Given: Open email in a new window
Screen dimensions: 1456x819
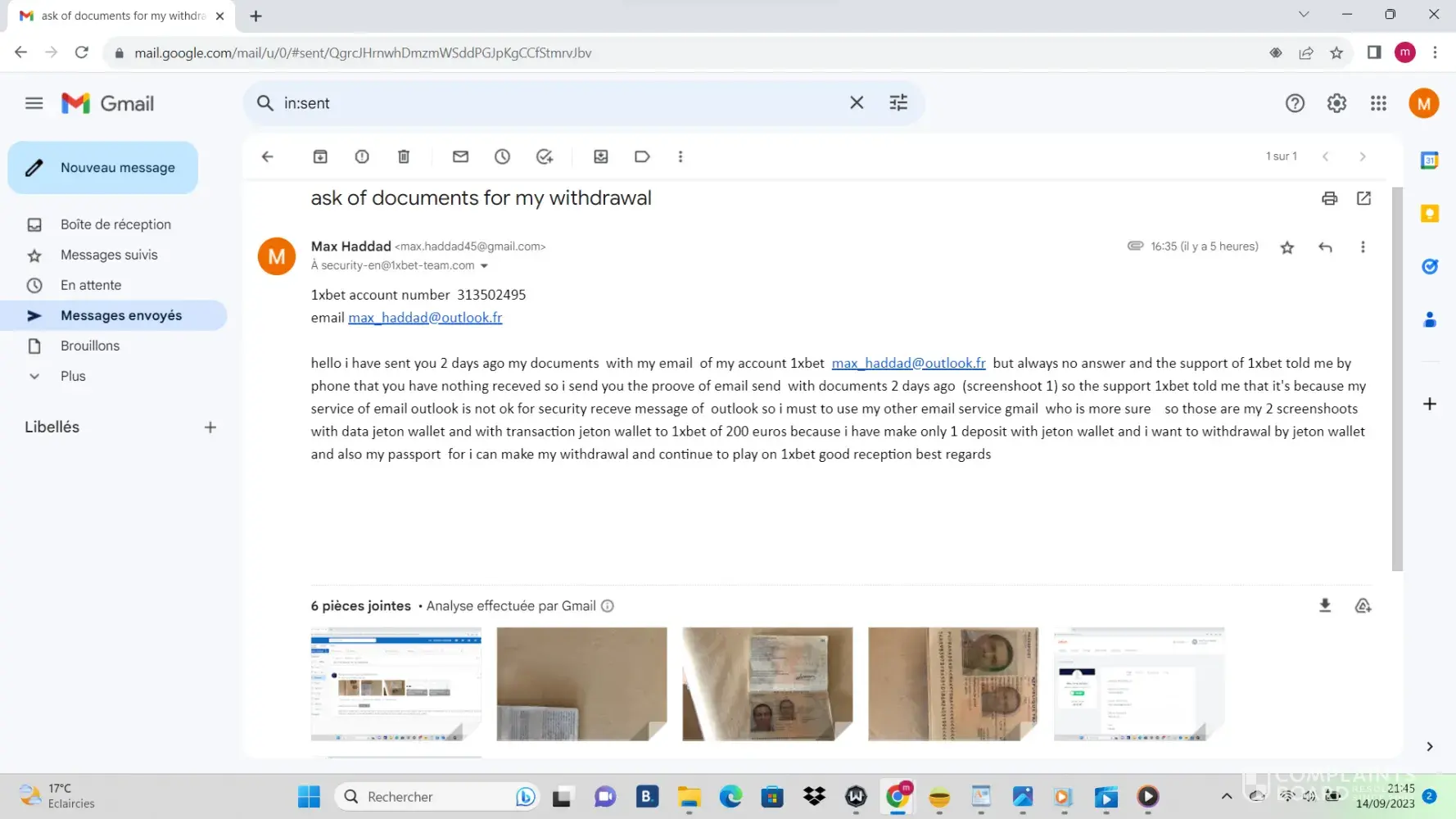Looking at the screenshot, I should pyautogui.click(x=1363, y=198).
